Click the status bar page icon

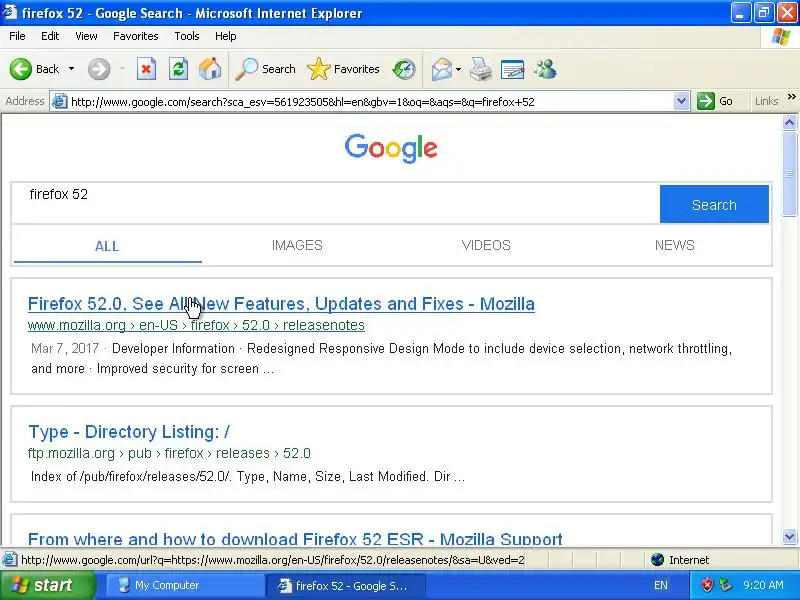click(9, 560)
